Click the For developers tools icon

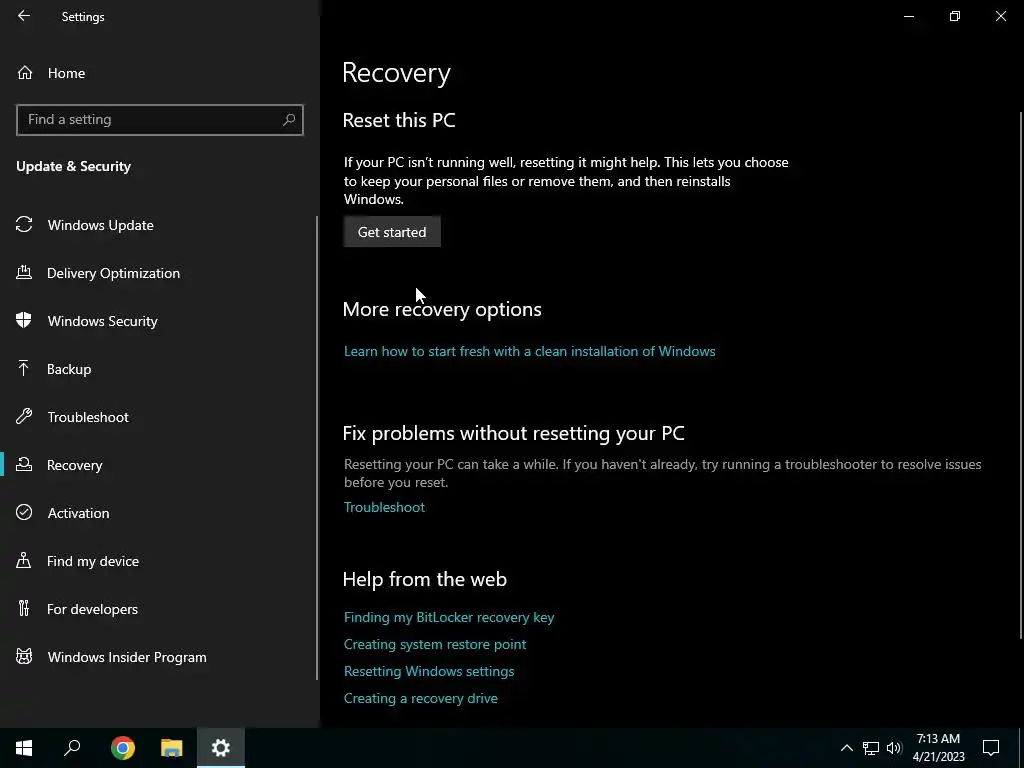pyautogui.click(x=24, y=608)
